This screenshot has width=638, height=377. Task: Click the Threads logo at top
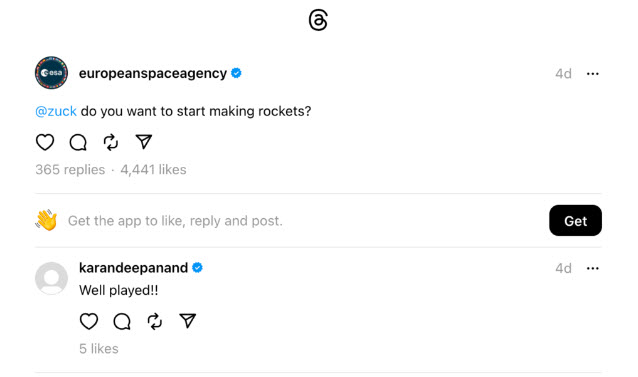point(318,20)
